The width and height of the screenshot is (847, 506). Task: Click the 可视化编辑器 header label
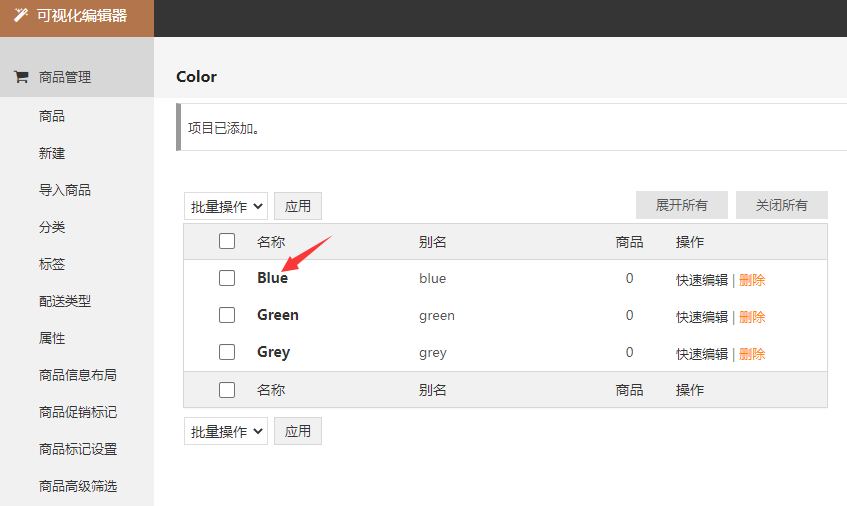[82, 16]
